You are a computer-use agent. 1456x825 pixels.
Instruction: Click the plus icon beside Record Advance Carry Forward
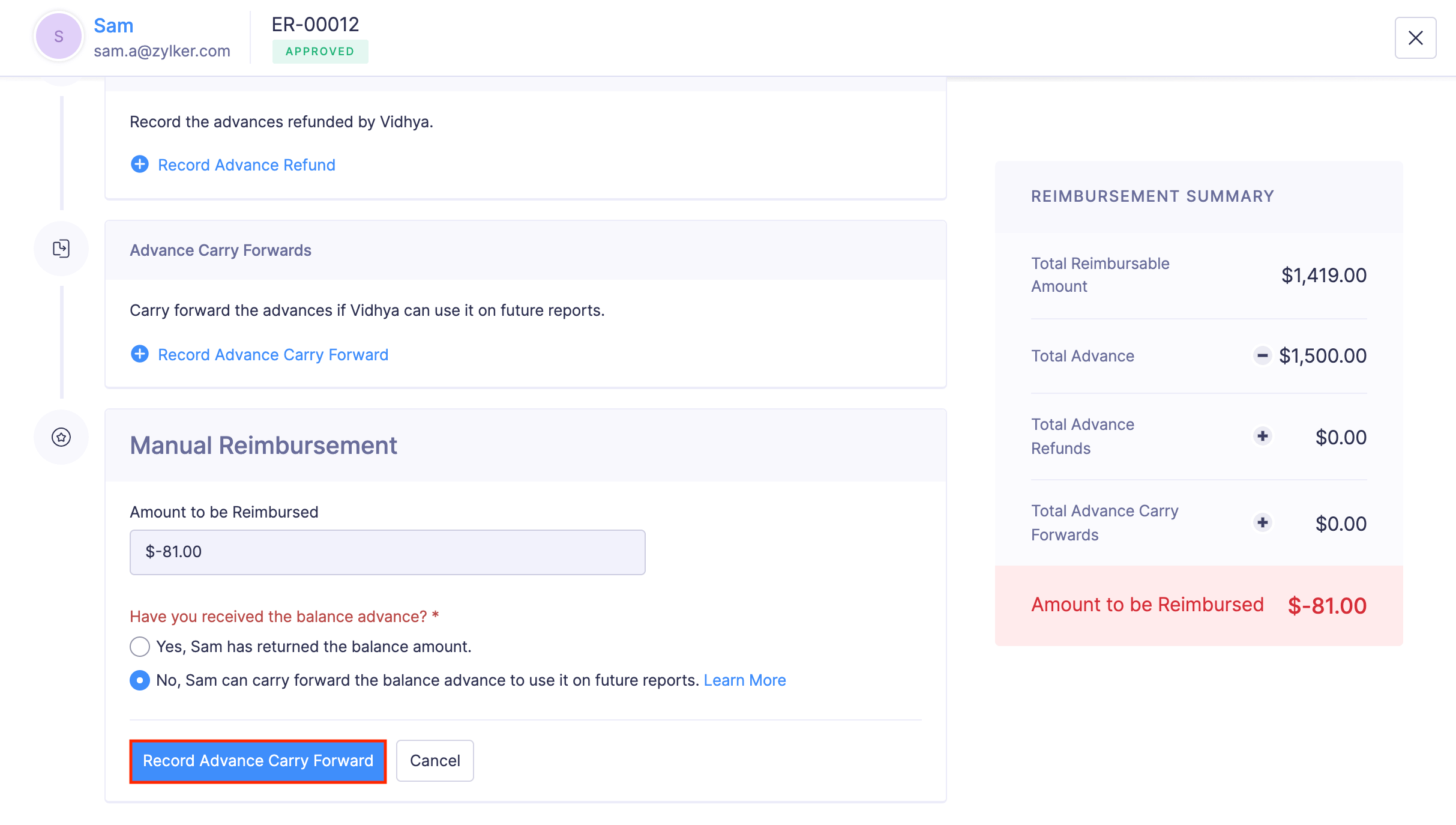pyautogui.click(x=139, y=354)
